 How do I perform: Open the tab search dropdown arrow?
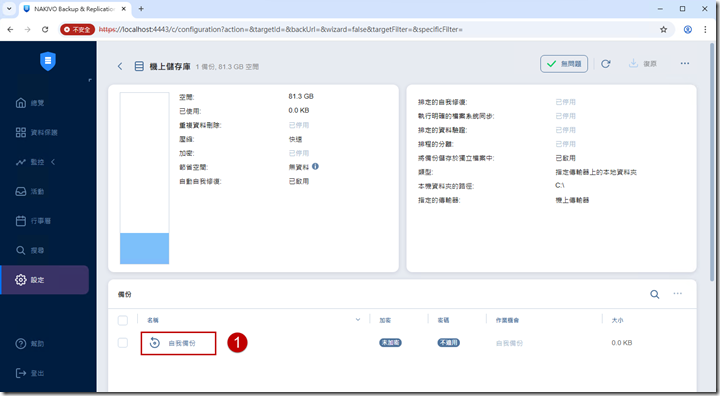[x=9, y=9]
